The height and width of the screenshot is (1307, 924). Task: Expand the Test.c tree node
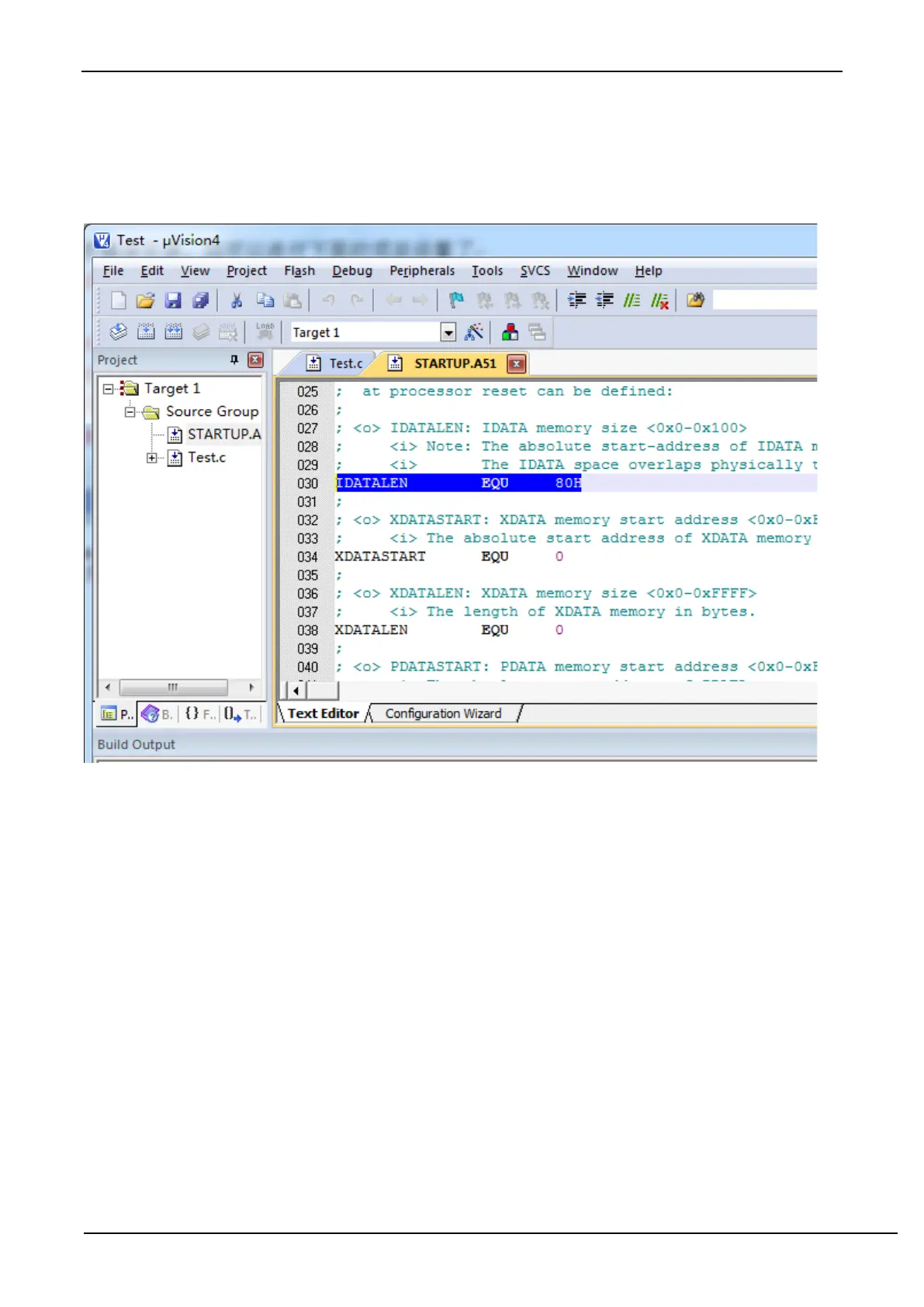tap(151, 458)
